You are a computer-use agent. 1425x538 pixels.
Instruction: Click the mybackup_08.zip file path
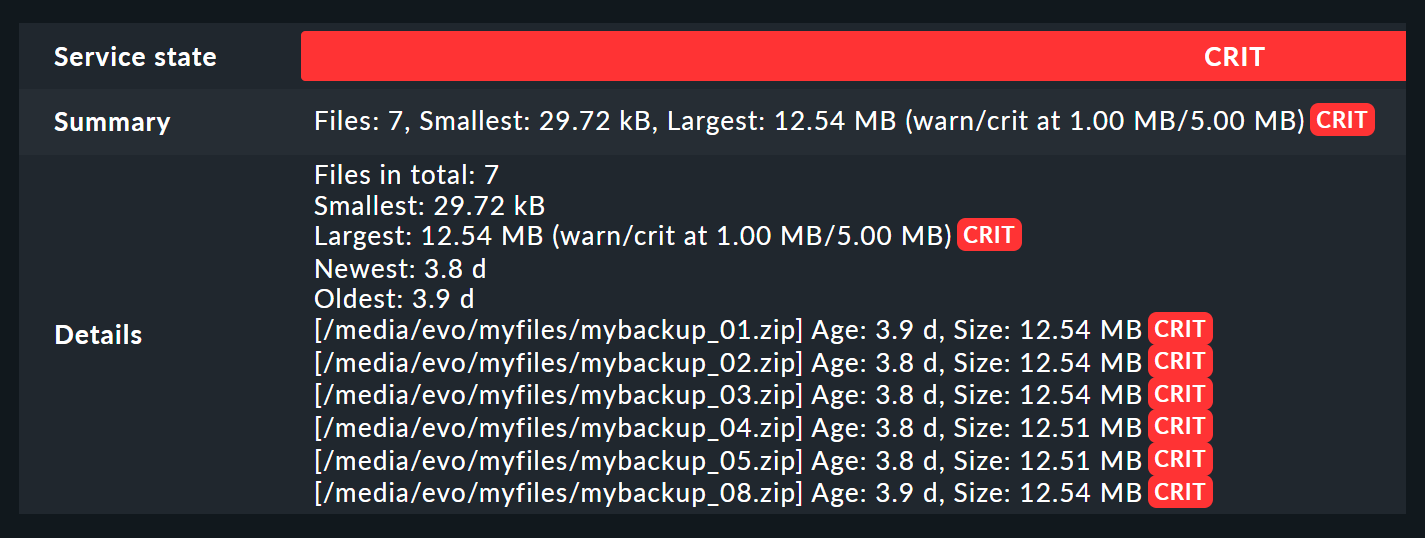point(558,493)
